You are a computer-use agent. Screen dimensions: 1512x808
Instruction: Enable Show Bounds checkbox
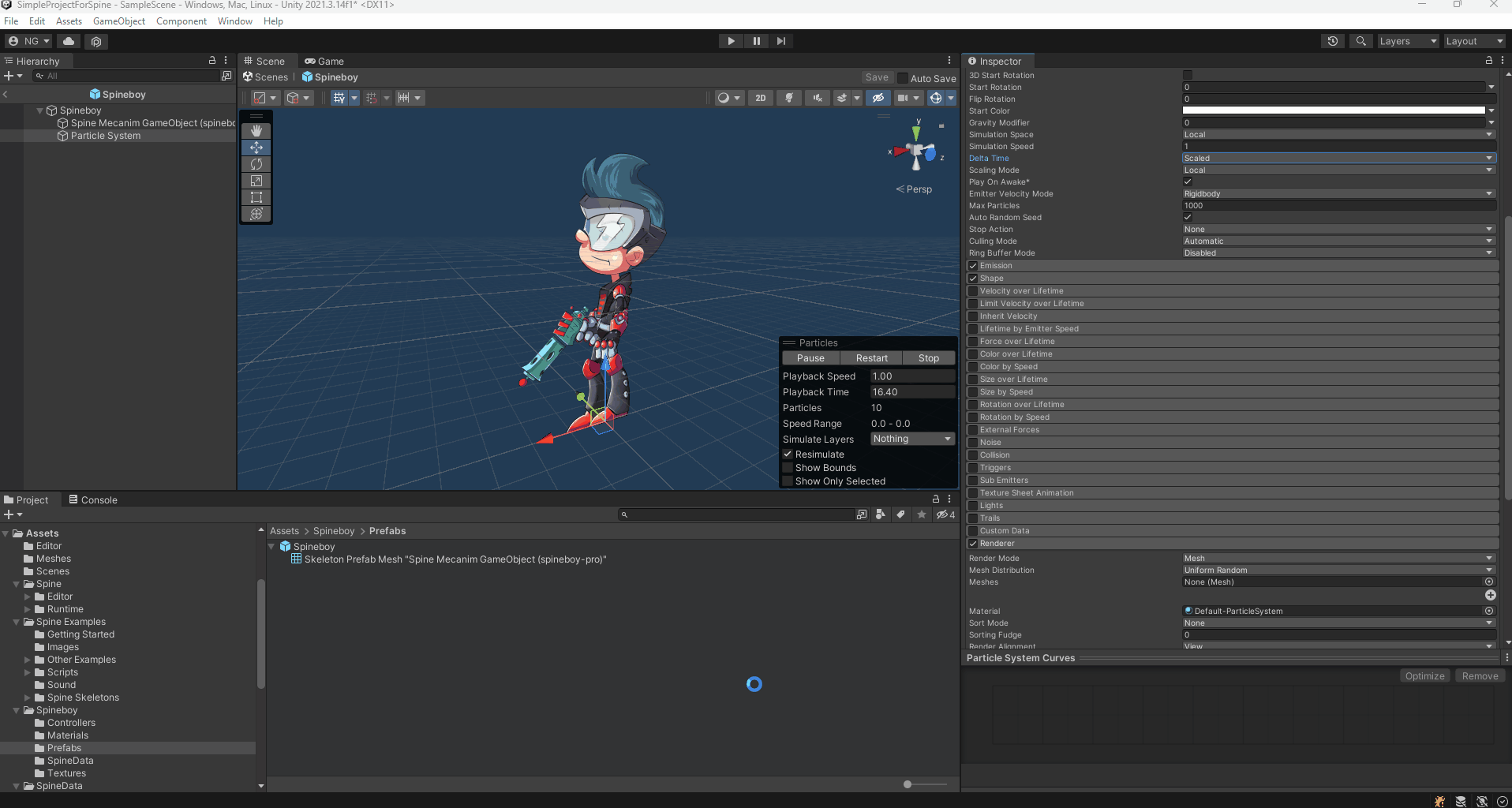pos(788,468)
